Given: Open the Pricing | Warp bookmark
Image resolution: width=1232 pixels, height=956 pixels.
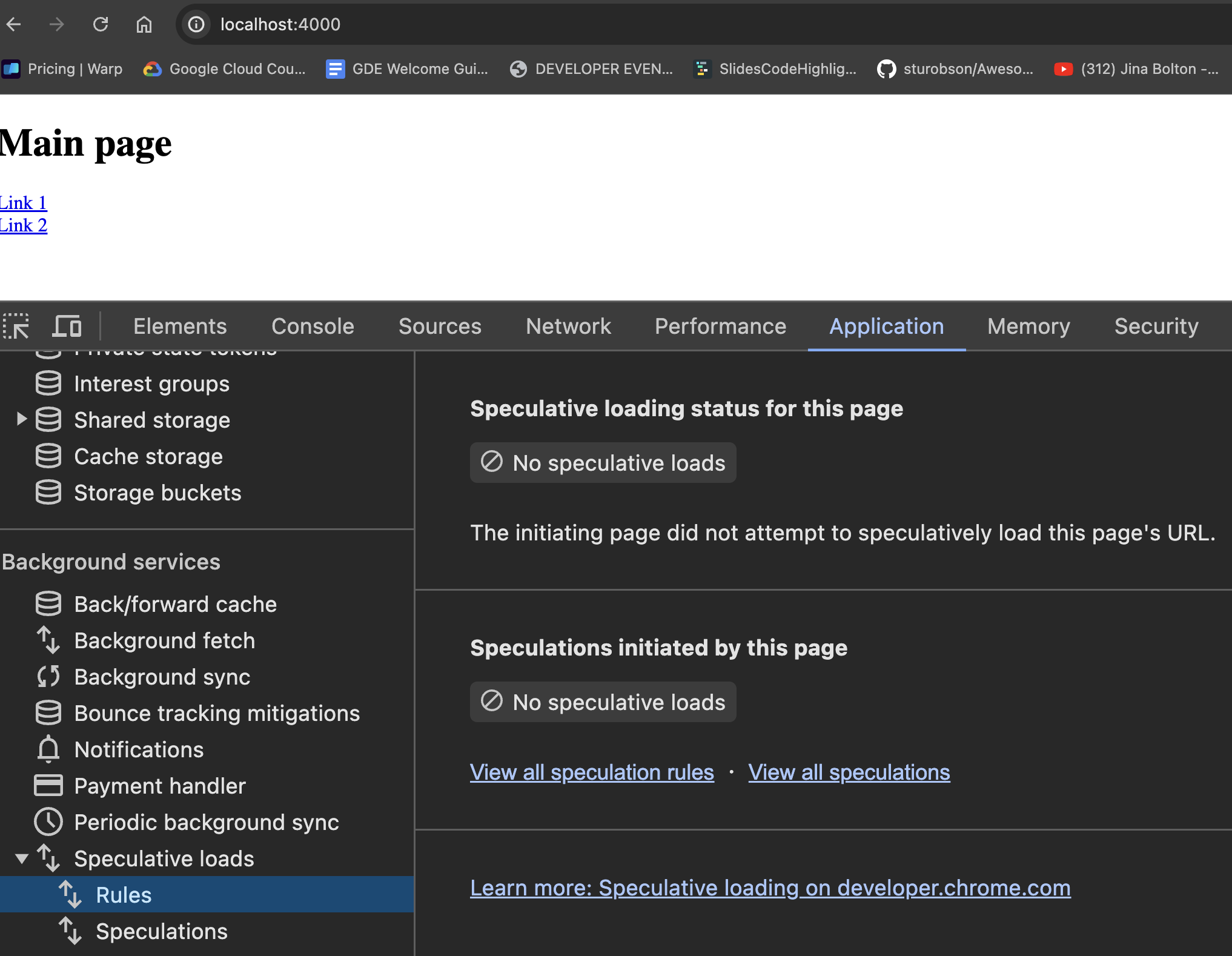Looking at the screenshot, I should point(63,69).
